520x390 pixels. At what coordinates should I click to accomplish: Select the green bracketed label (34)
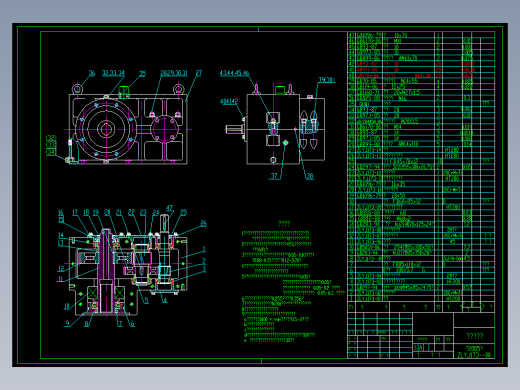click(x=51, y=152)
